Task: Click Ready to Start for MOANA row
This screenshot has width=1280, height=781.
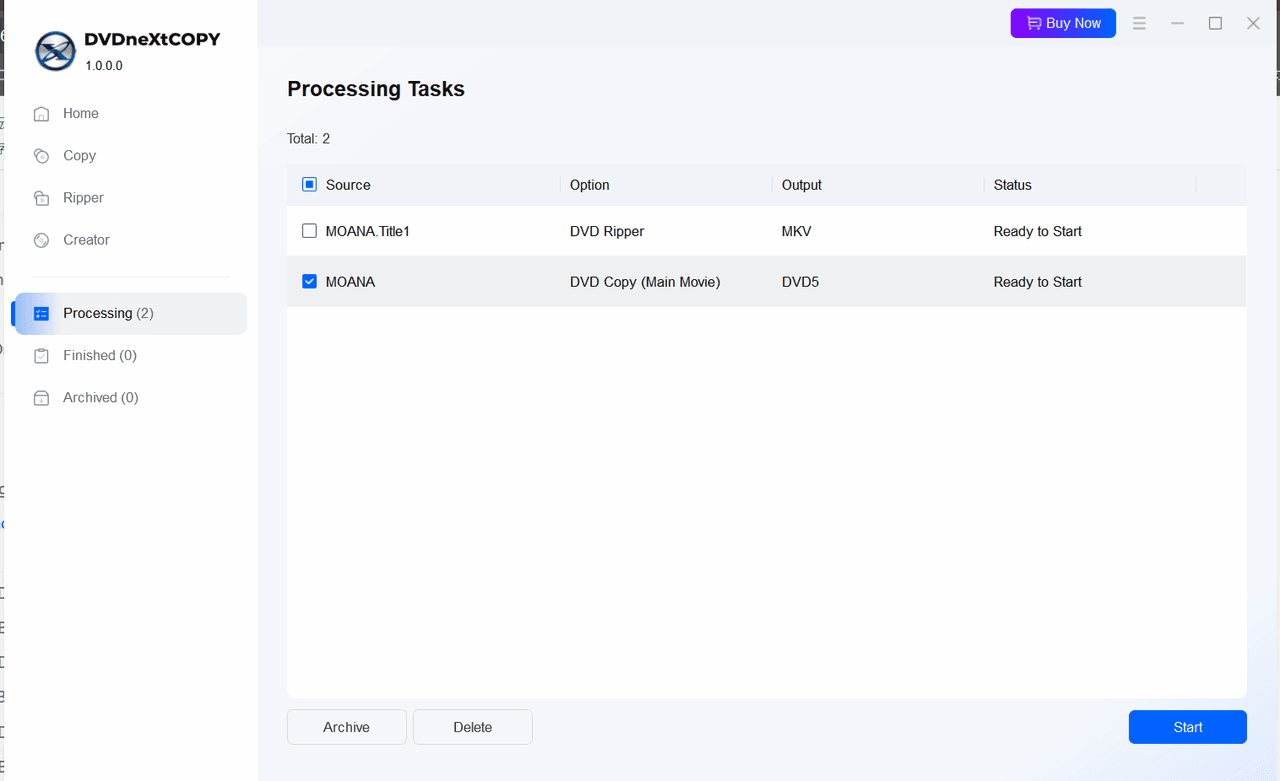Action: coord(1038,282)
